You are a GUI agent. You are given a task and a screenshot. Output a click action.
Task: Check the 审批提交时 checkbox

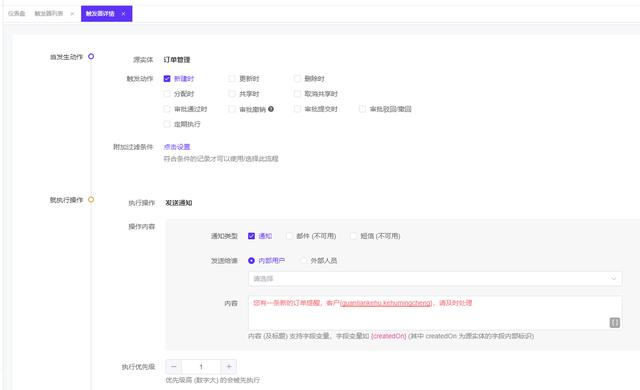(x=297, y=109)
